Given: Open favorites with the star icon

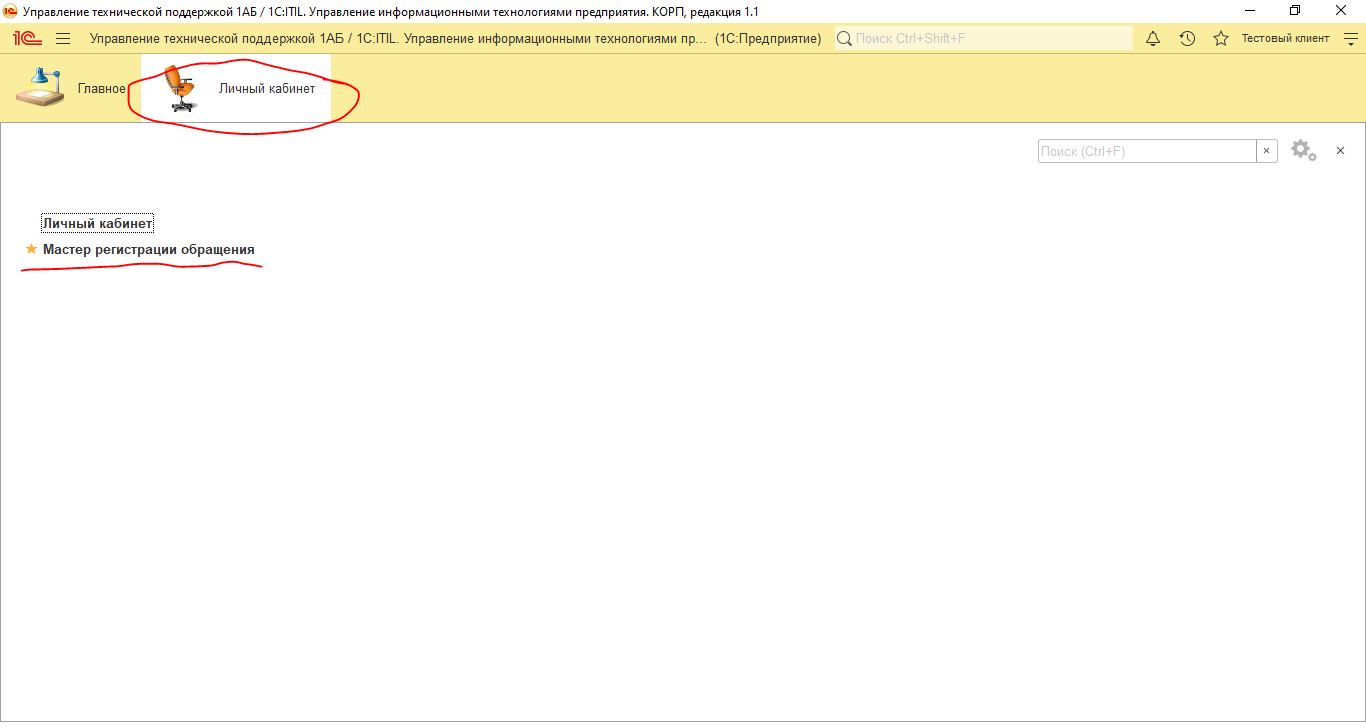Looking at the screenshot, I should coord(1220,39).
